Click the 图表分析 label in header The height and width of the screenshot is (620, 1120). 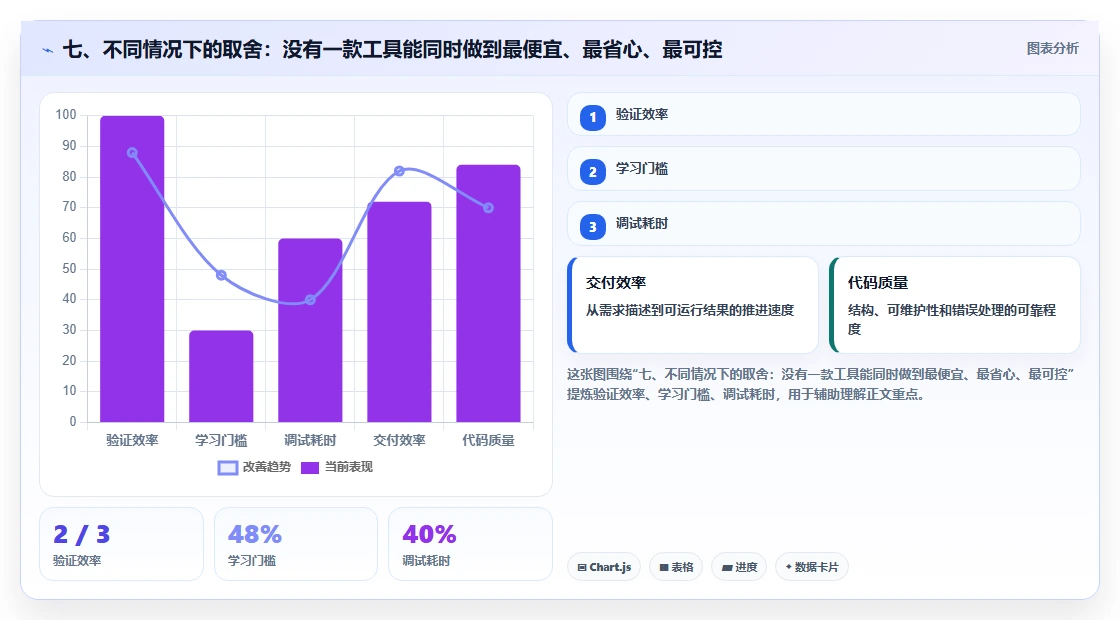[1052, 49]
